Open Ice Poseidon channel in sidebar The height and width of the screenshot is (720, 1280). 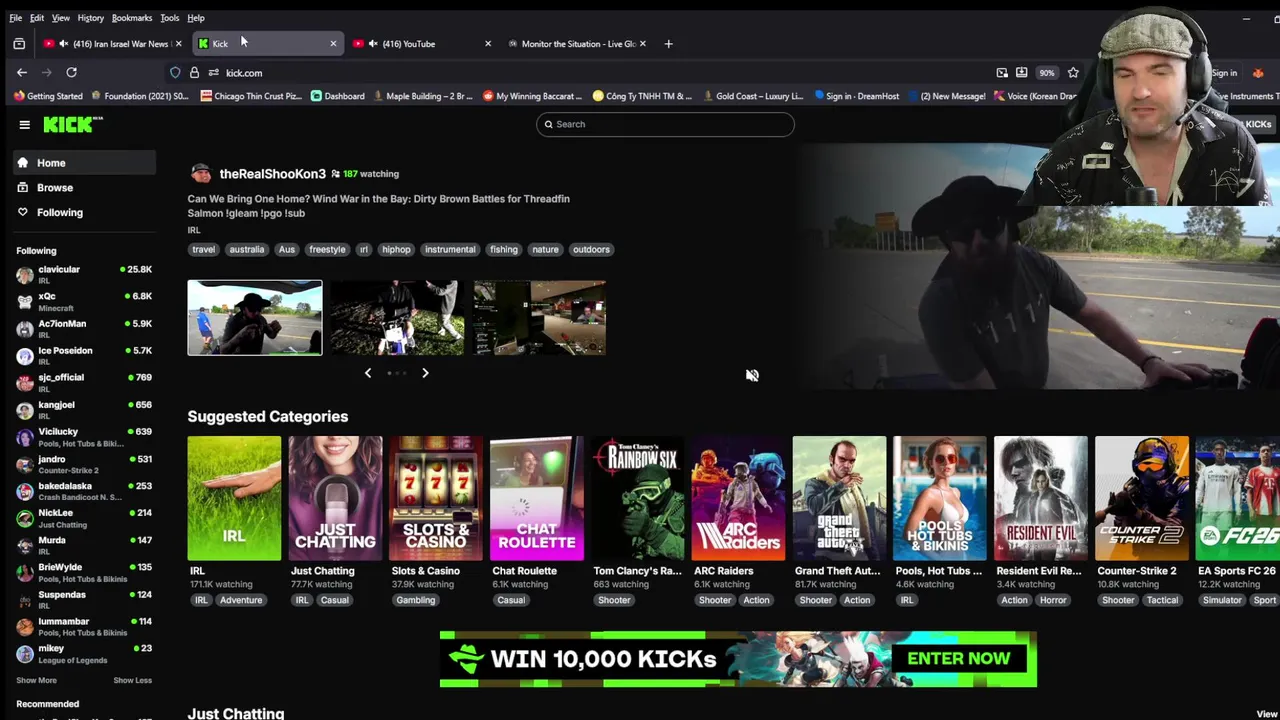(84, 355)
